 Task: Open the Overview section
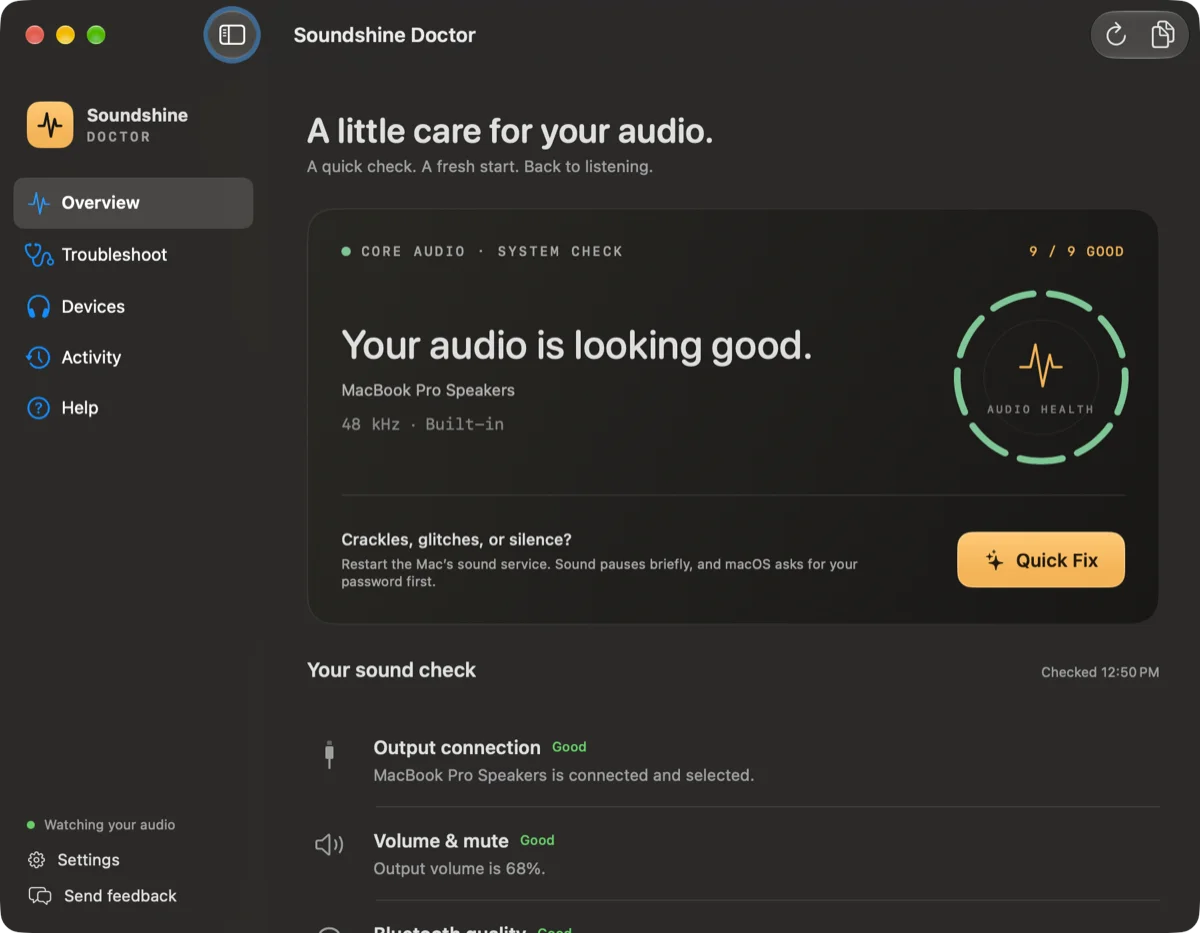133,203
